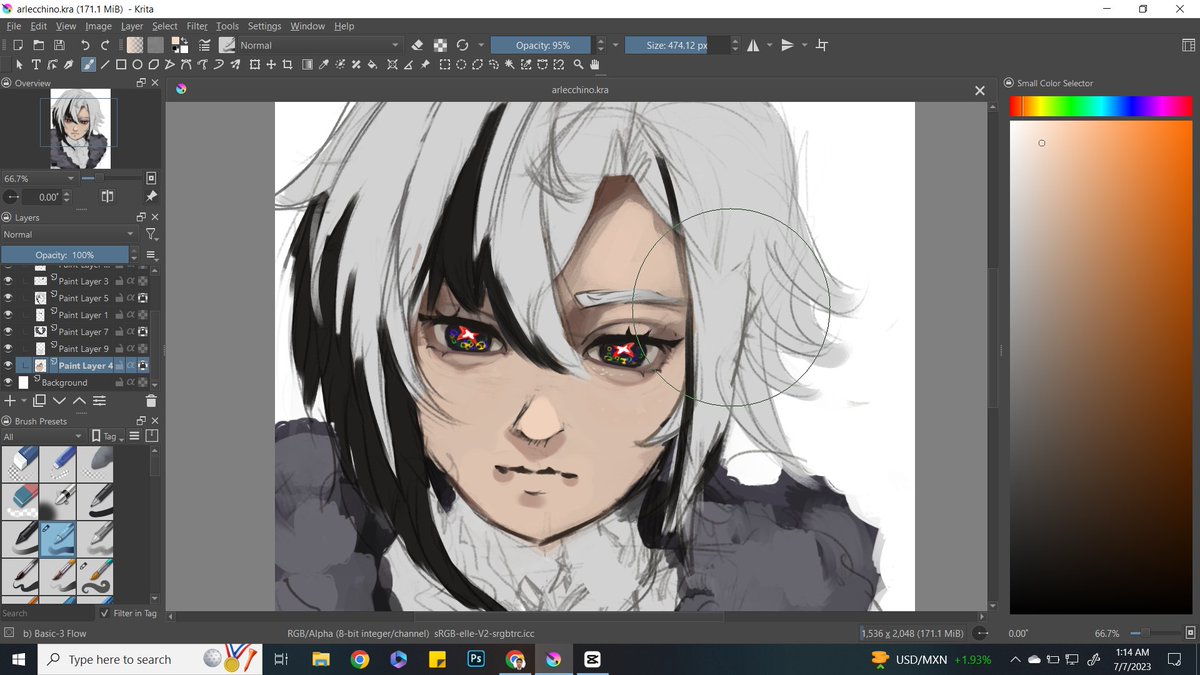Toggle eraser mode on the toolbar
The image size is (1200, 675).
417,45
